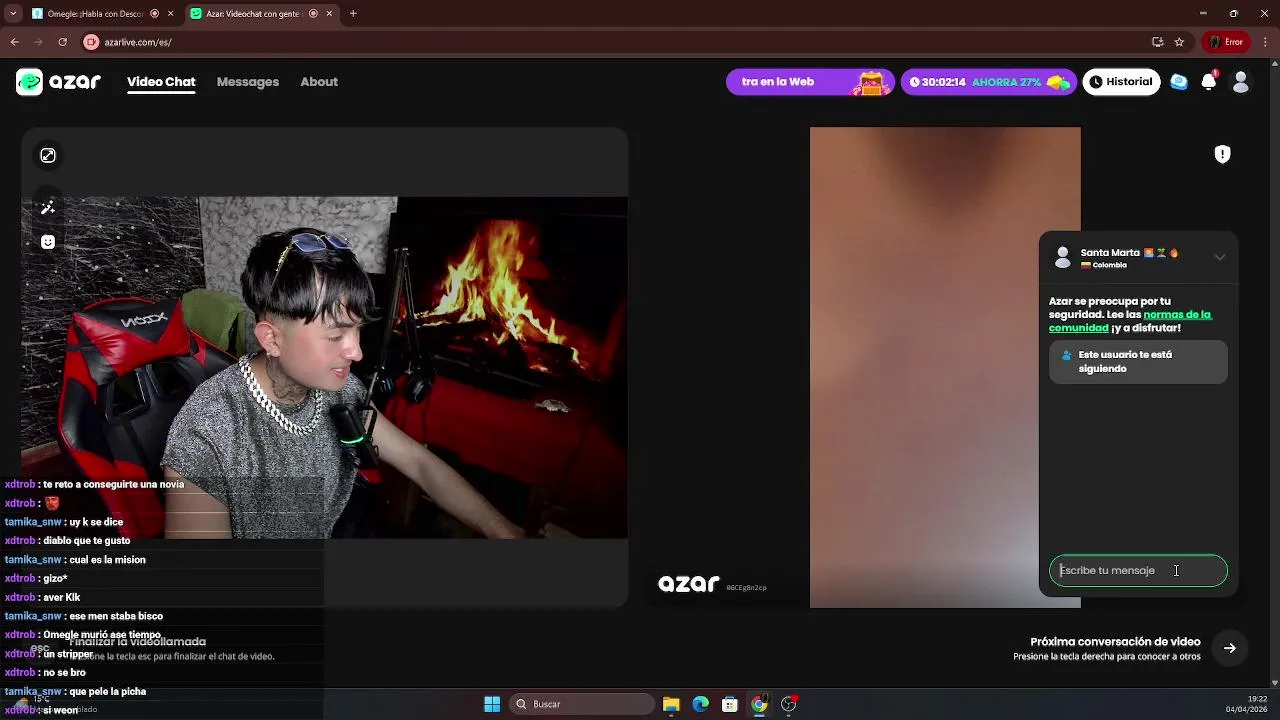Open the blue chat bubbles icon
Screen dimensions: 1280x720
[1179, 82]
